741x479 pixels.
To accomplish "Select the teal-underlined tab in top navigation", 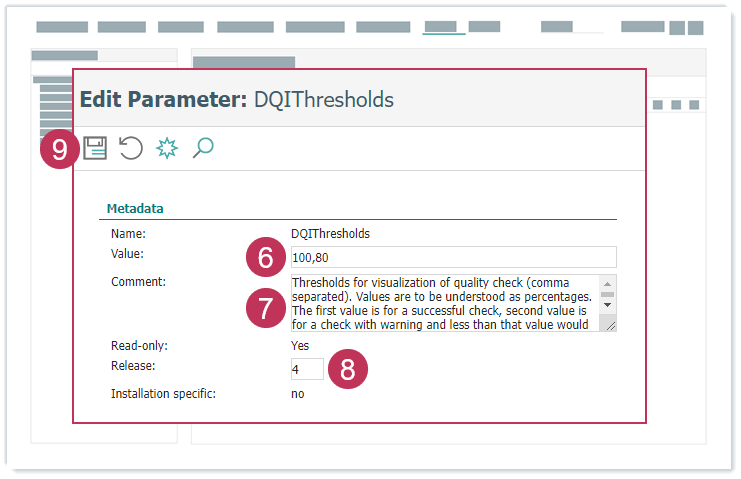I will point(443,27).
